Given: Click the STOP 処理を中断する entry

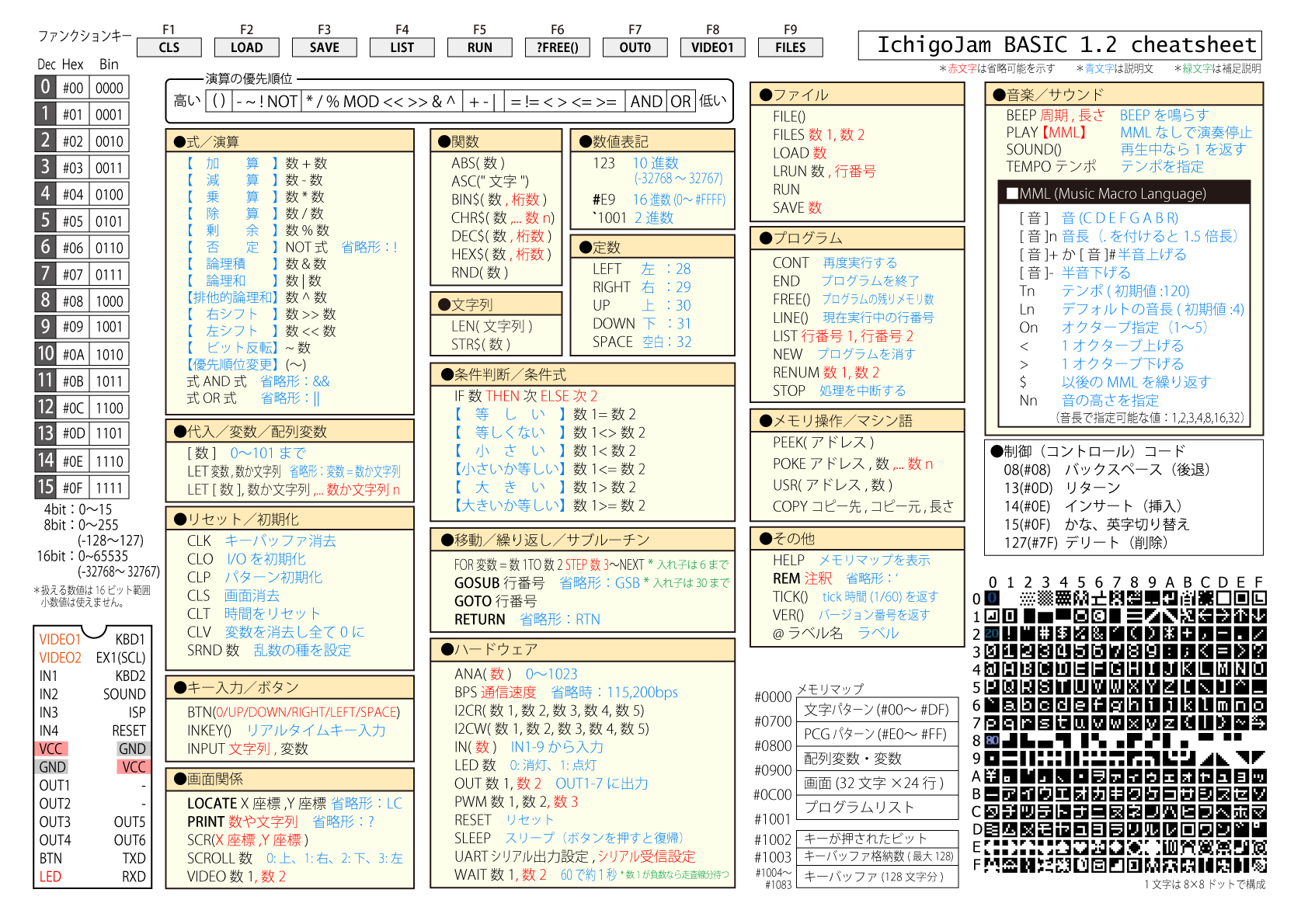Looking at the screenshot, I should coord(840,391).
